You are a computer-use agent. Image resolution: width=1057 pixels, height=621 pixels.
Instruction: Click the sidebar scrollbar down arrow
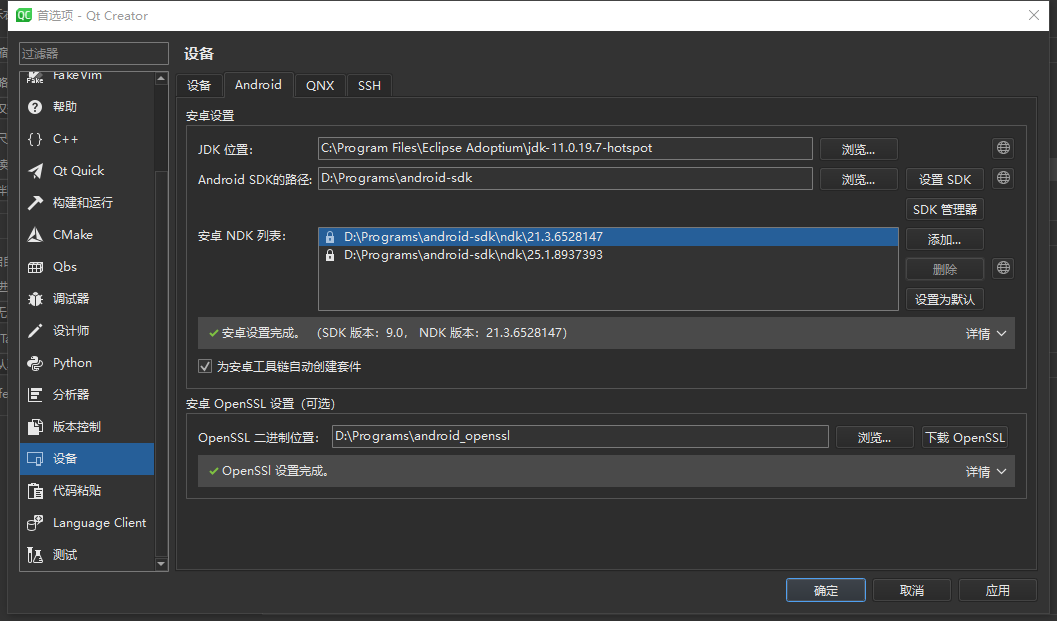click(161, 564)
